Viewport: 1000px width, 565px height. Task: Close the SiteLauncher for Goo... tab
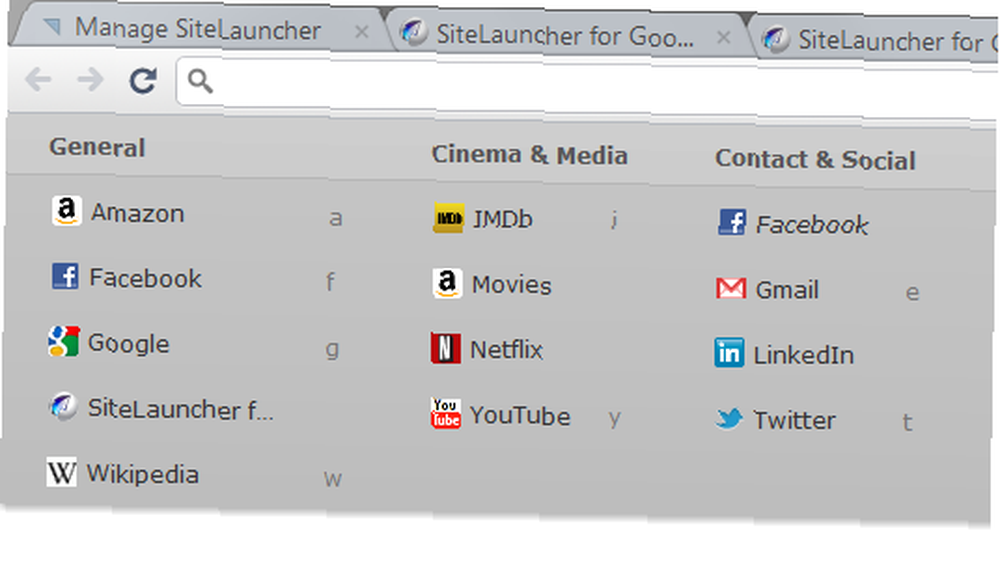click(x=723, y=38)
